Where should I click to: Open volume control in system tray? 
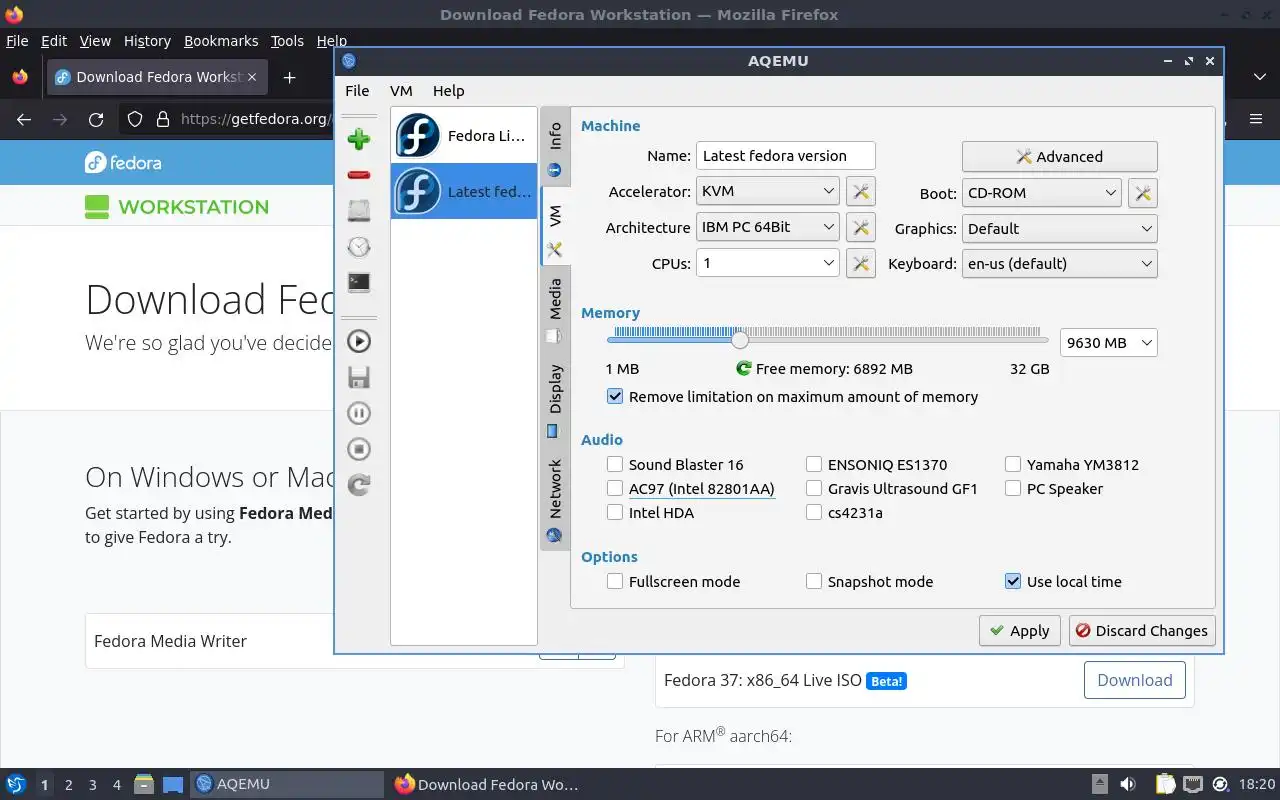[x=1128, y=784]
